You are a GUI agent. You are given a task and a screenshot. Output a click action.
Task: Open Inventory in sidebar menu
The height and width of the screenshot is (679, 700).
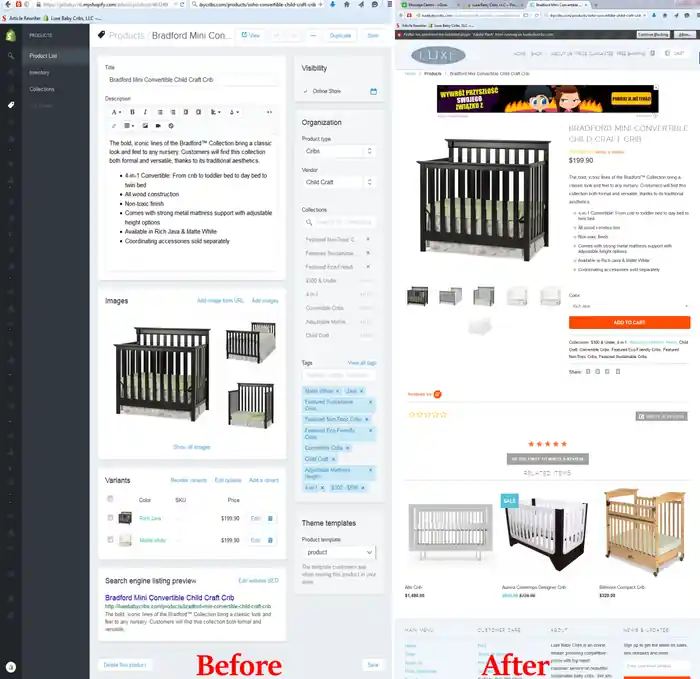click(39, 73)
